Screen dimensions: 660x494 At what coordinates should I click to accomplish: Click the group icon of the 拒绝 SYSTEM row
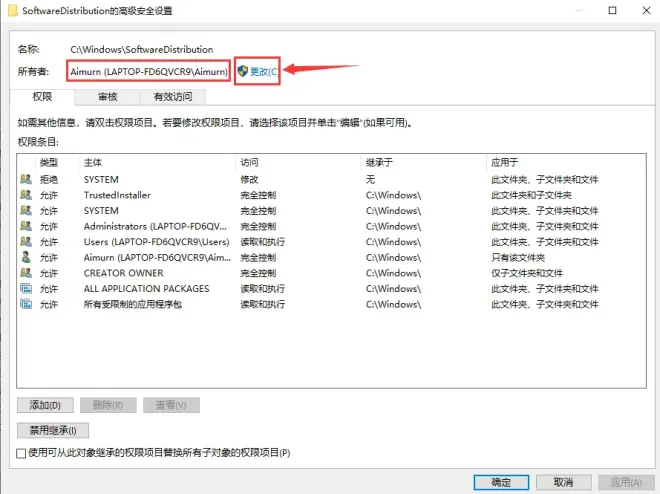26,179
